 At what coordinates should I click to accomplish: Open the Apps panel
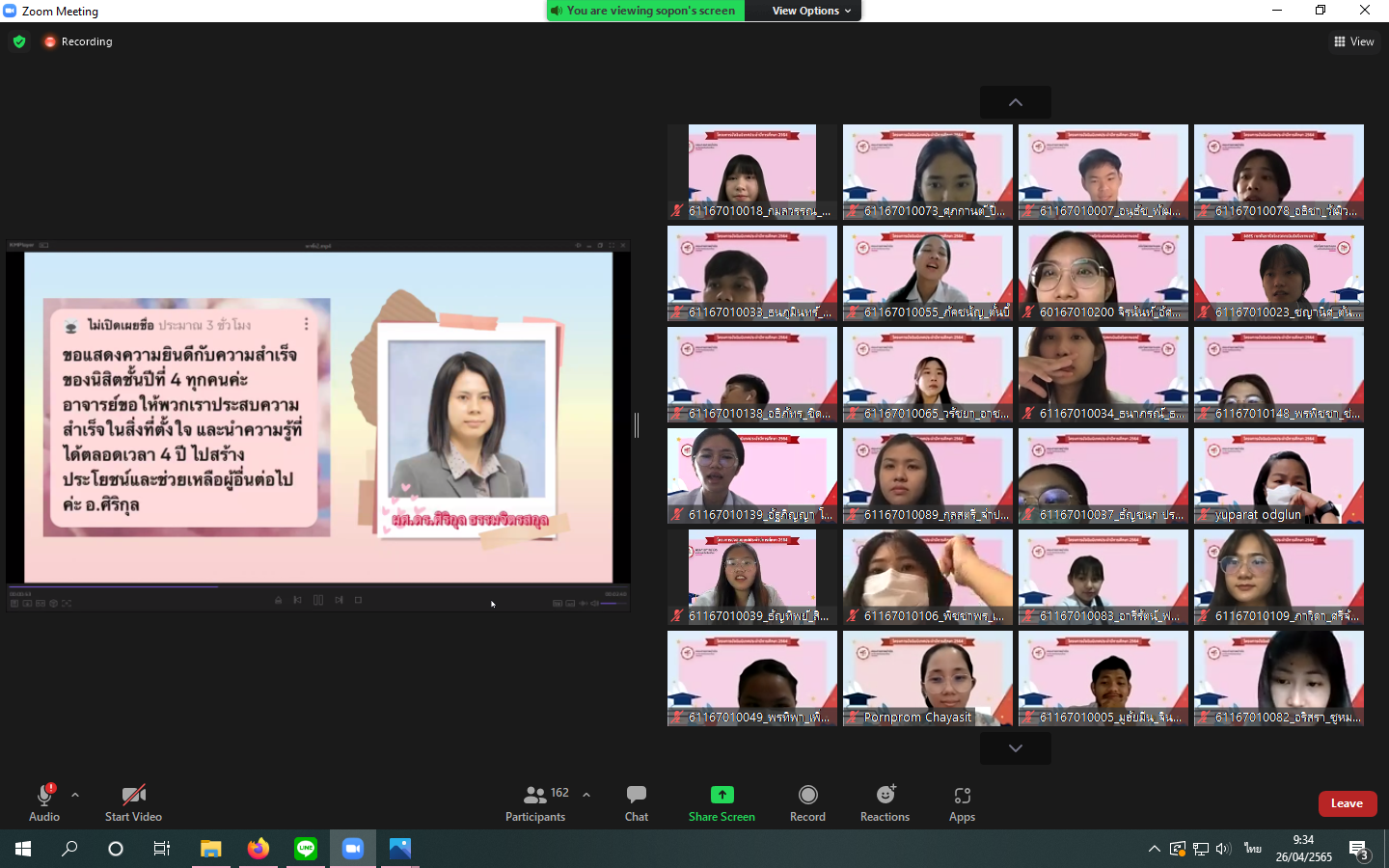[962, 802]
